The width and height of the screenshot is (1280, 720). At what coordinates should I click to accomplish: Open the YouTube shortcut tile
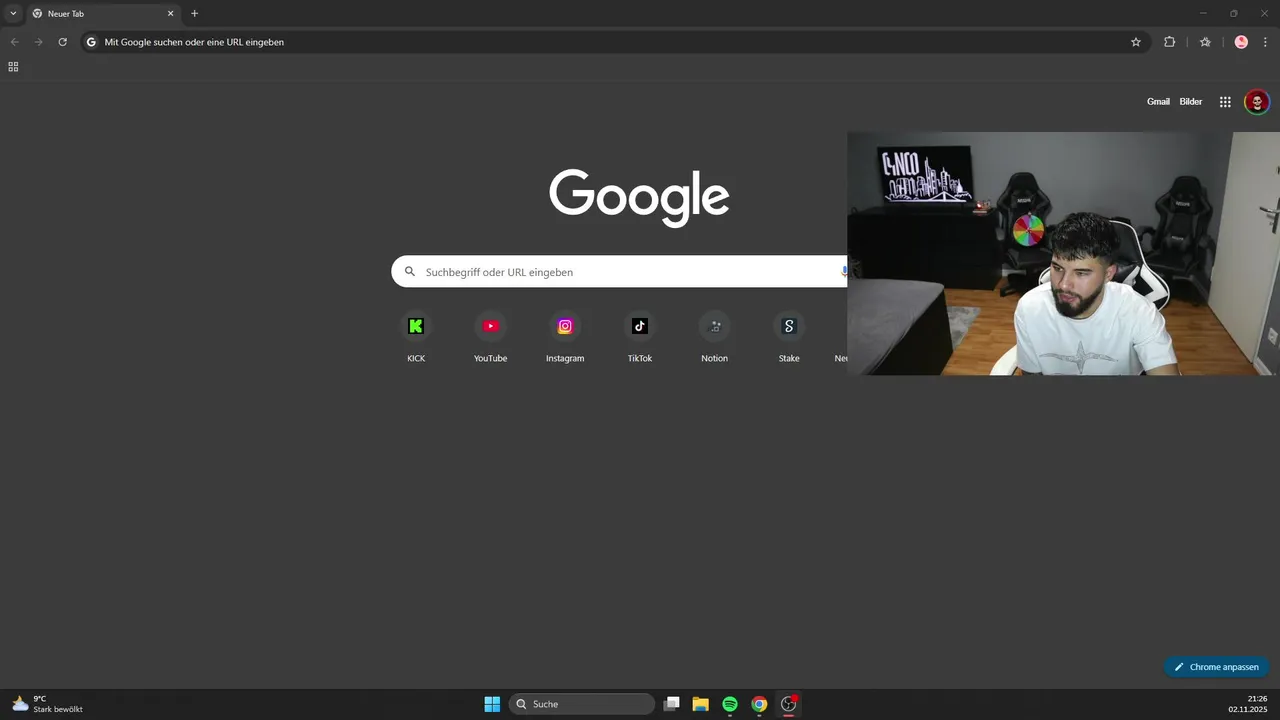490,337
